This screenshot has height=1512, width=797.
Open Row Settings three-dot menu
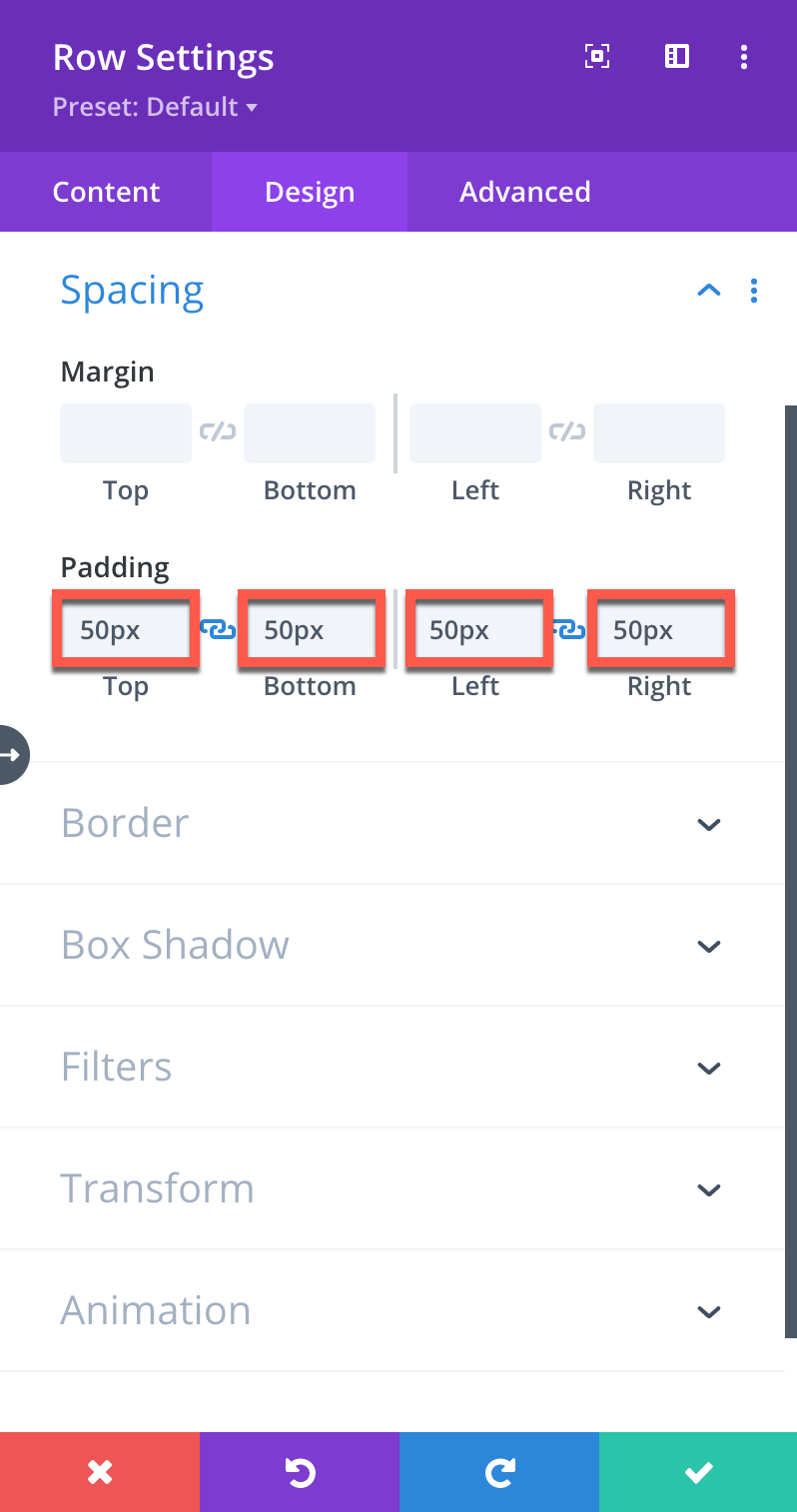pyautogui.click(x=744, y=57)
